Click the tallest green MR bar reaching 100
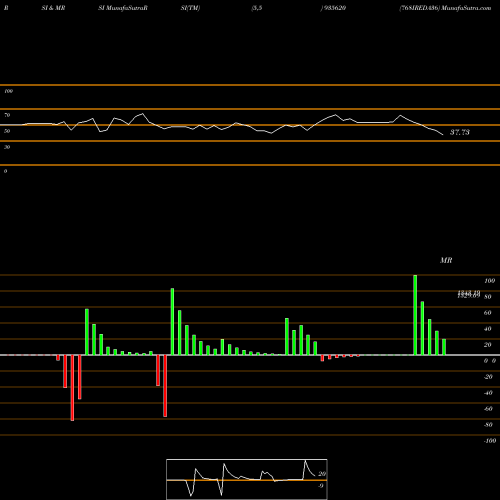 pos(415,315)
